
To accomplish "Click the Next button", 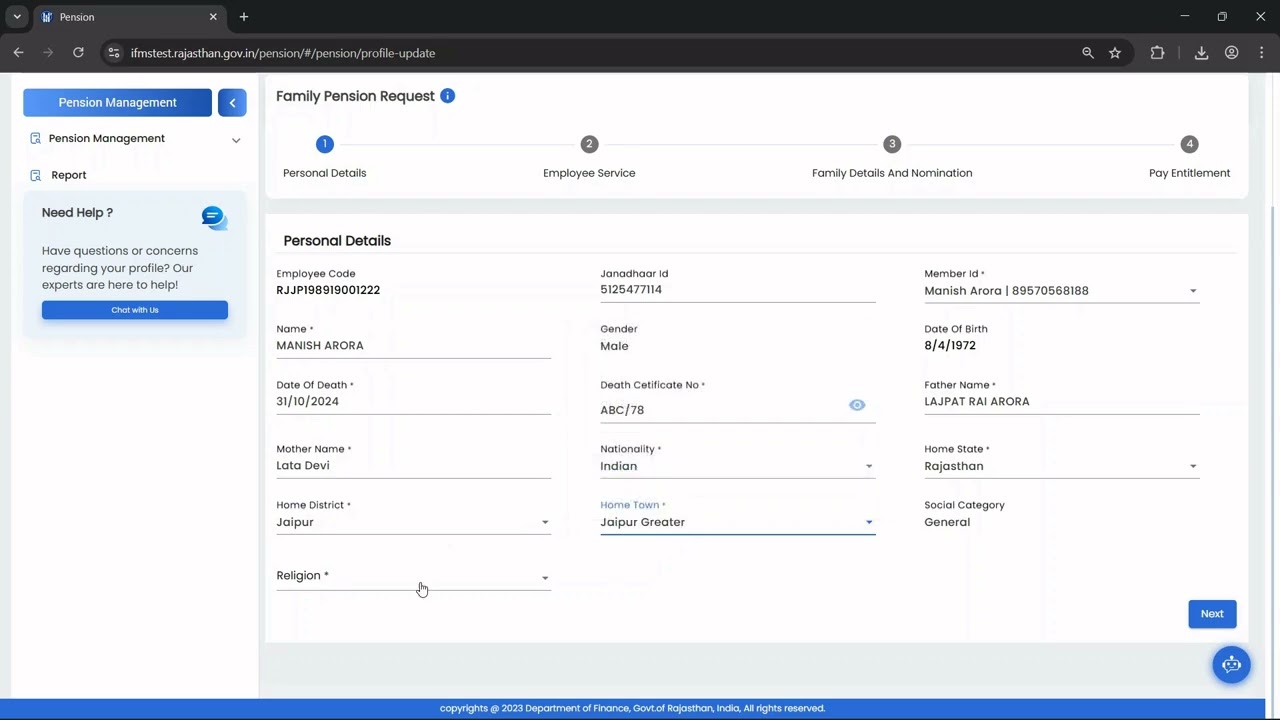I will (x=1212, y=614).
